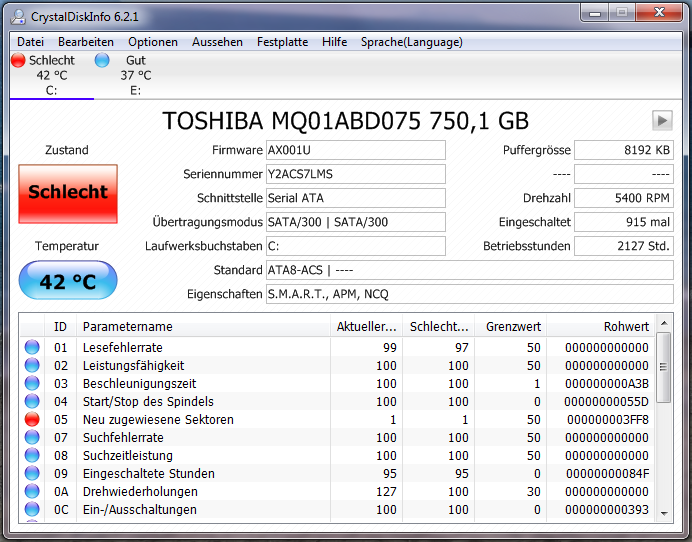The image size is (692, 542).
Task: Select the Drehwiederholungen parameter name
Action: coord(140,491)
